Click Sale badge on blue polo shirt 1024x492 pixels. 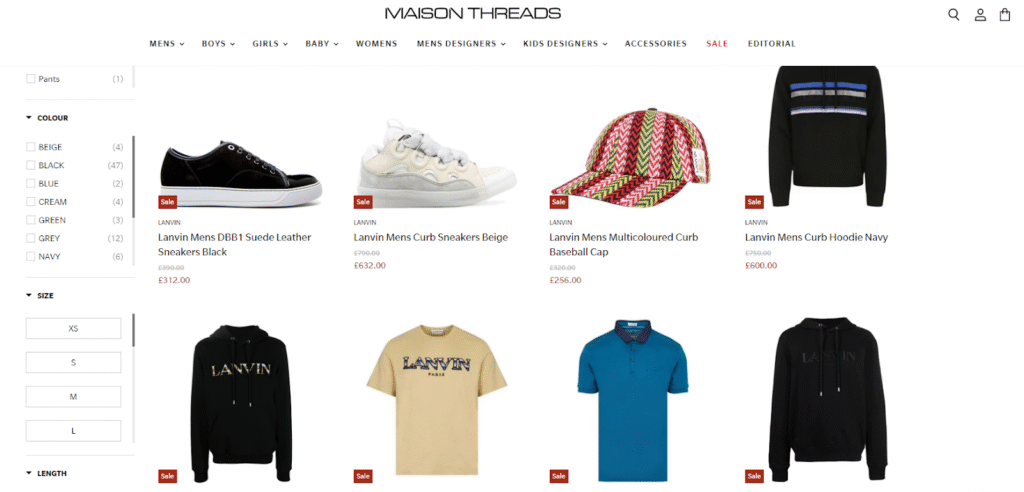pyautogui.click(x=559, y=476)
